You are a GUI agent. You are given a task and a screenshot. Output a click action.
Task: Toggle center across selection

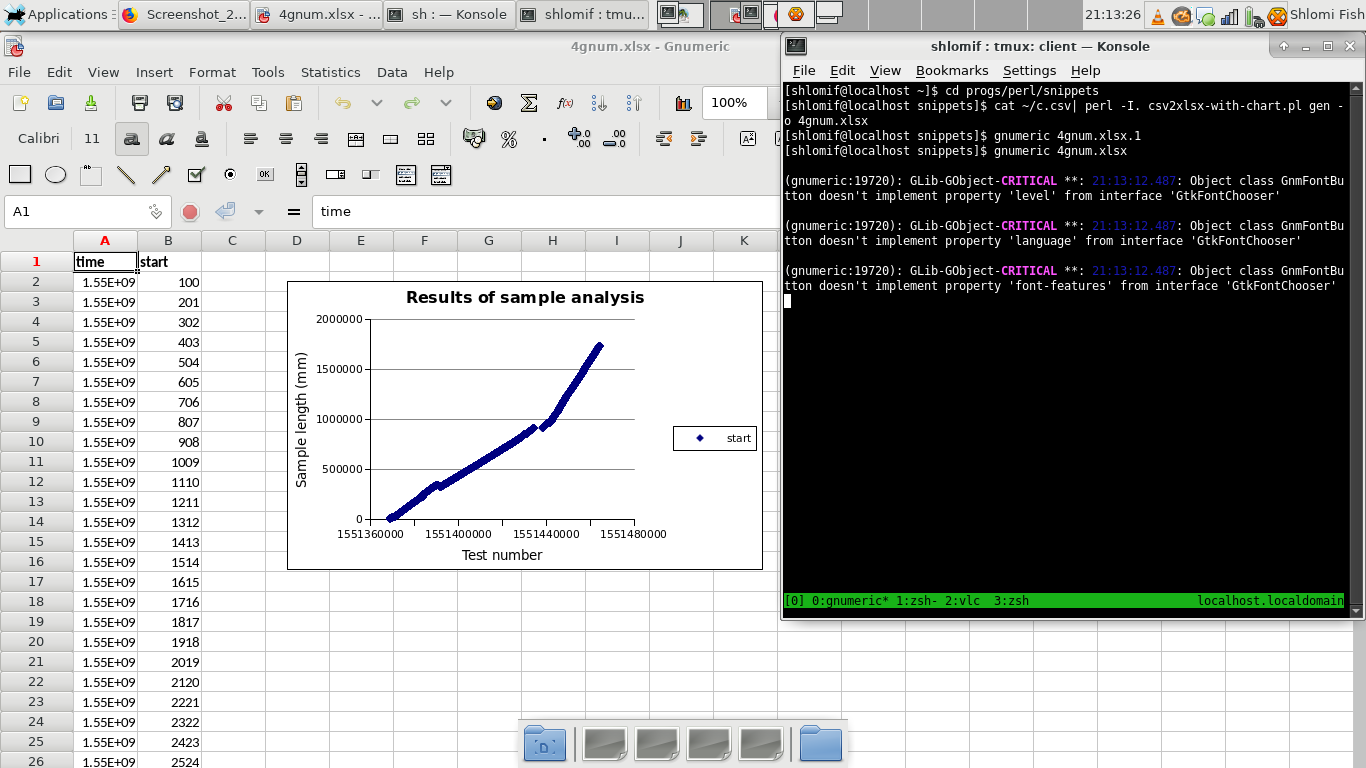356,139
